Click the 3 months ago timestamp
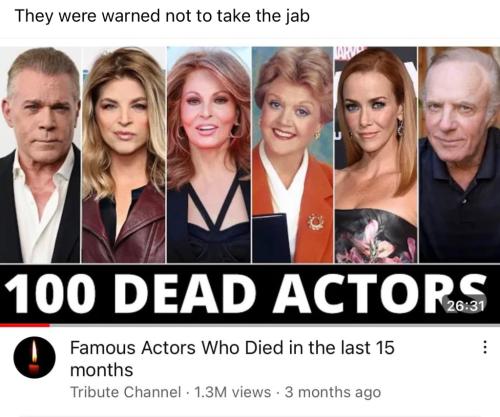 coord(333,392)
